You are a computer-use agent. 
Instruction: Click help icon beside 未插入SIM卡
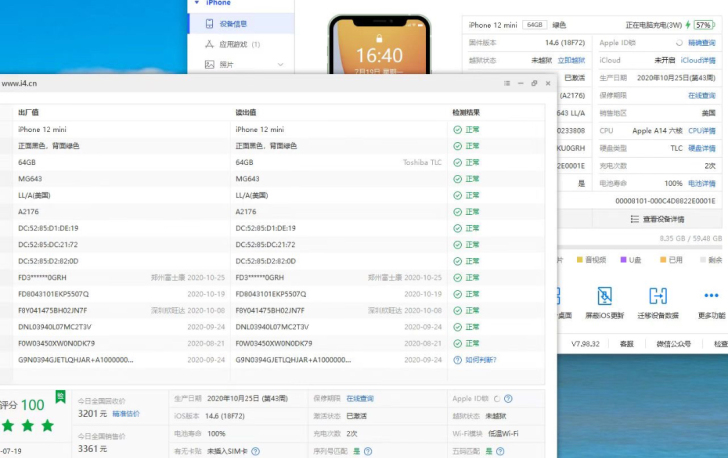[255, 451]
